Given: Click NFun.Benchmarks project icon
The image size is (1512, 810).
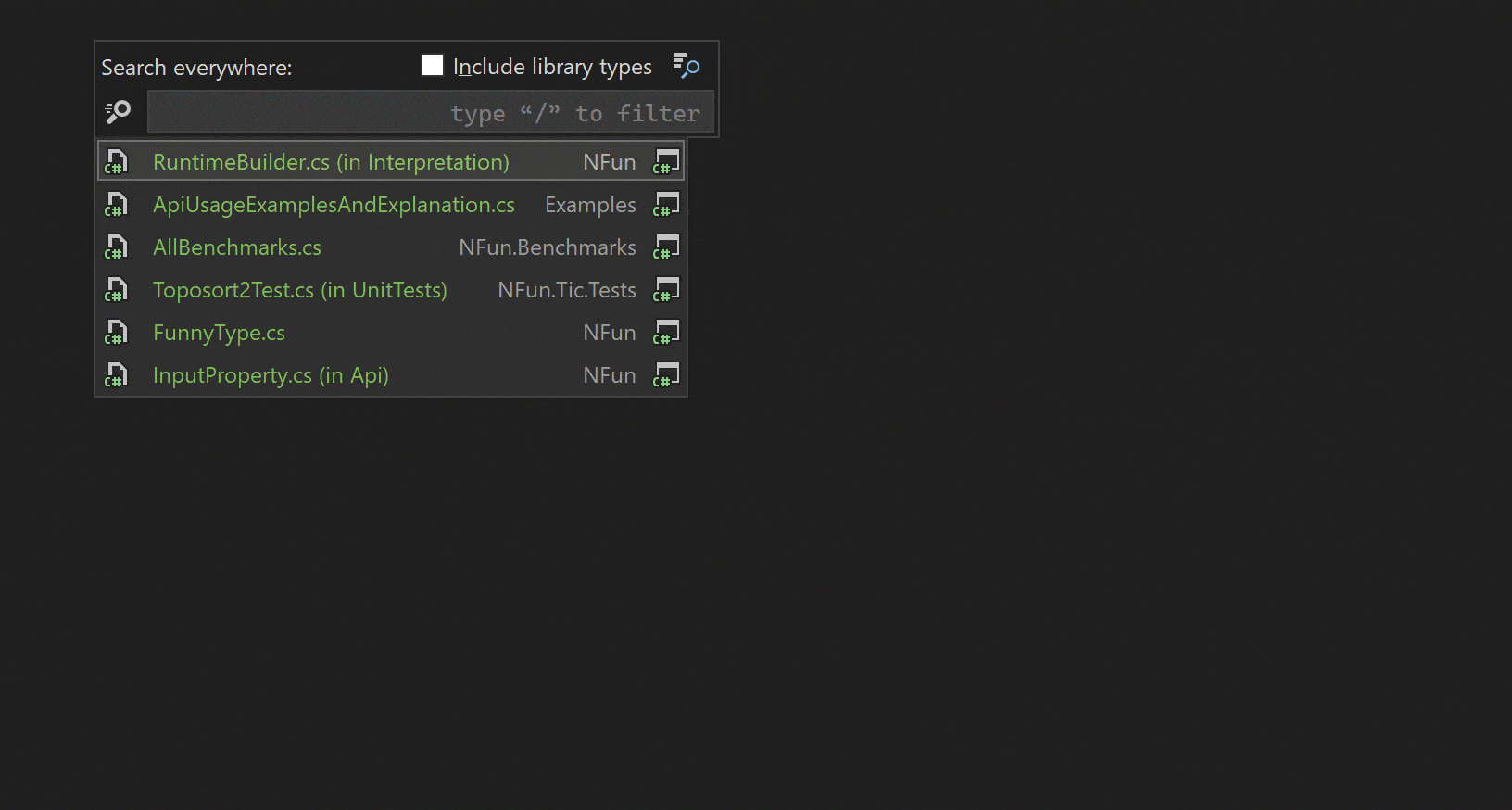Looking at the screenshot, I should 666,247.
